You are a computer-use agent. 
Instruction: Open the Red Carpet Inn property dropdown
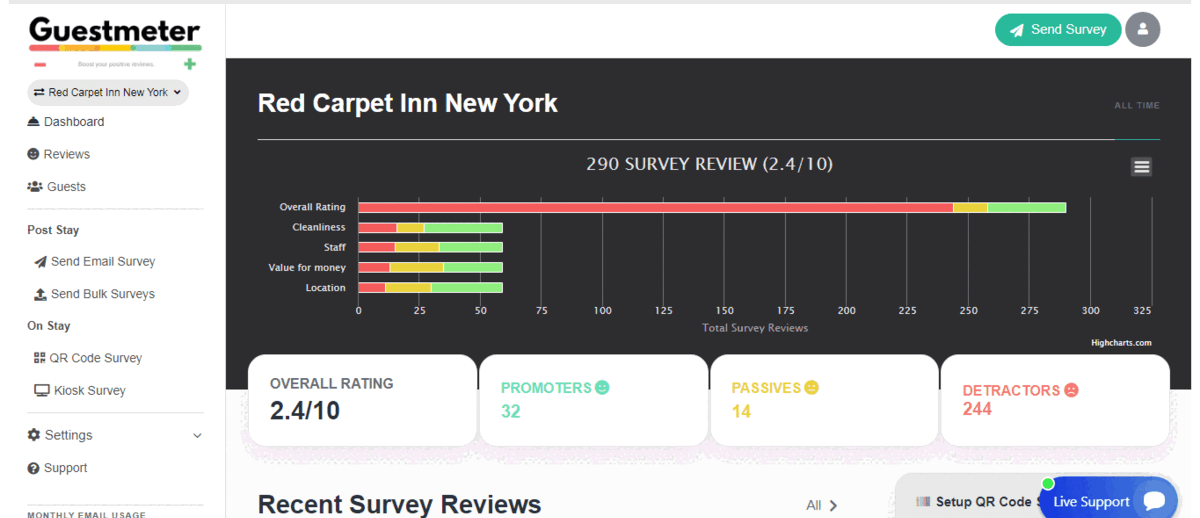tap(108, 92)
